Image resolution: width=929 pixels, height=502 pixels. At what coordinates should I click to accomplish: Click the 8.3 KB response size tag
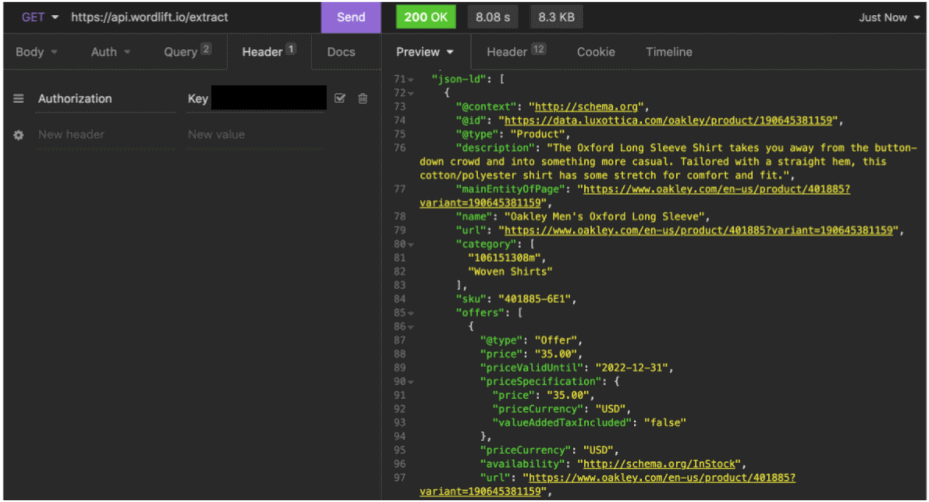[556, 17]
